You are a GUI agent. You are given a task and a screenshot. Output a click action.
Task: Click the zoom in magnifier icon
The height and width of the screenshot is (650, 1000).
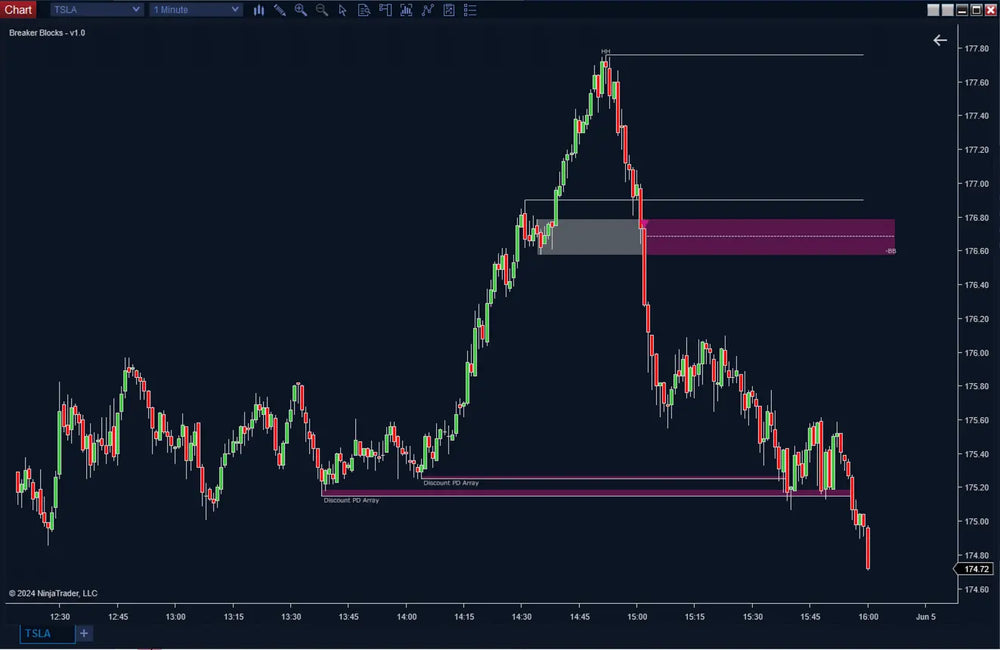[300, 10]
